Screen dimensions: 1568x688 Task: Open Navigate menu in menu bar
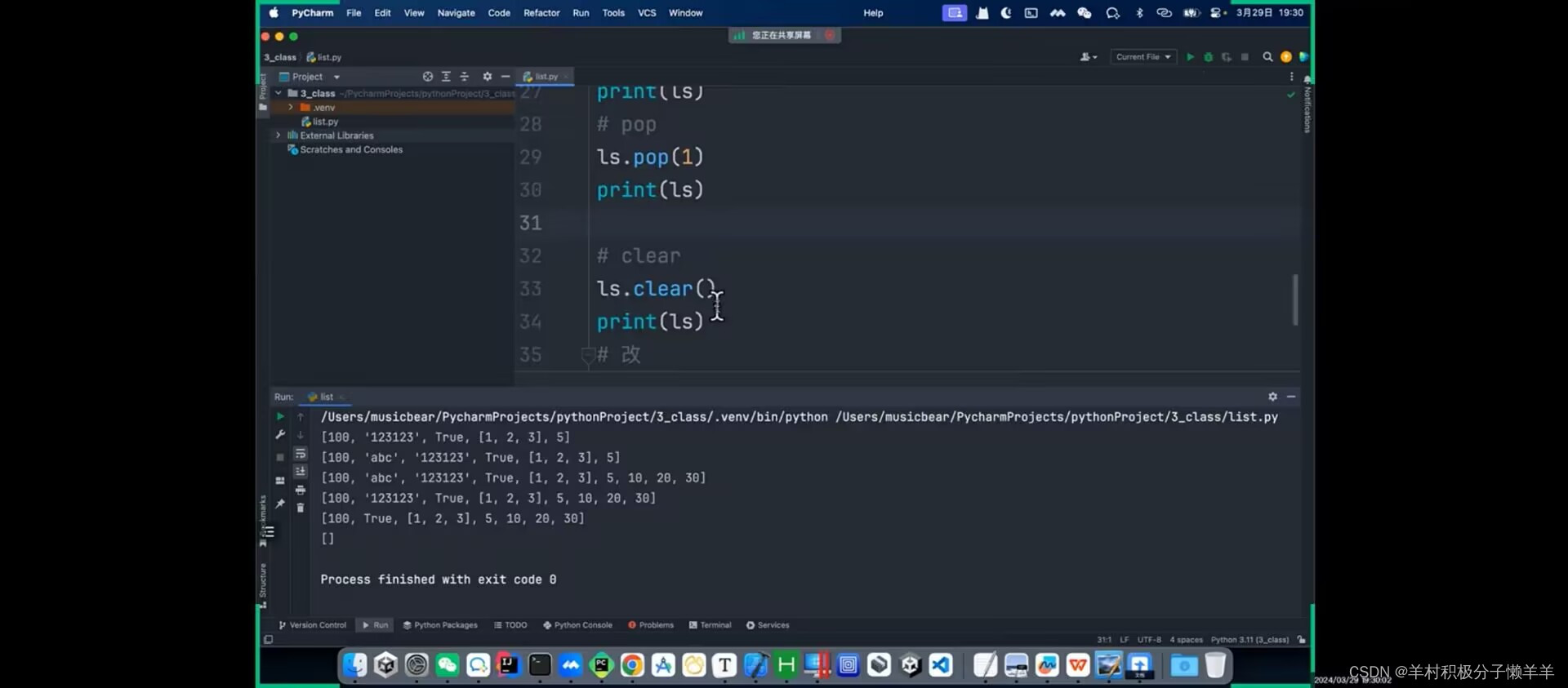456,13
